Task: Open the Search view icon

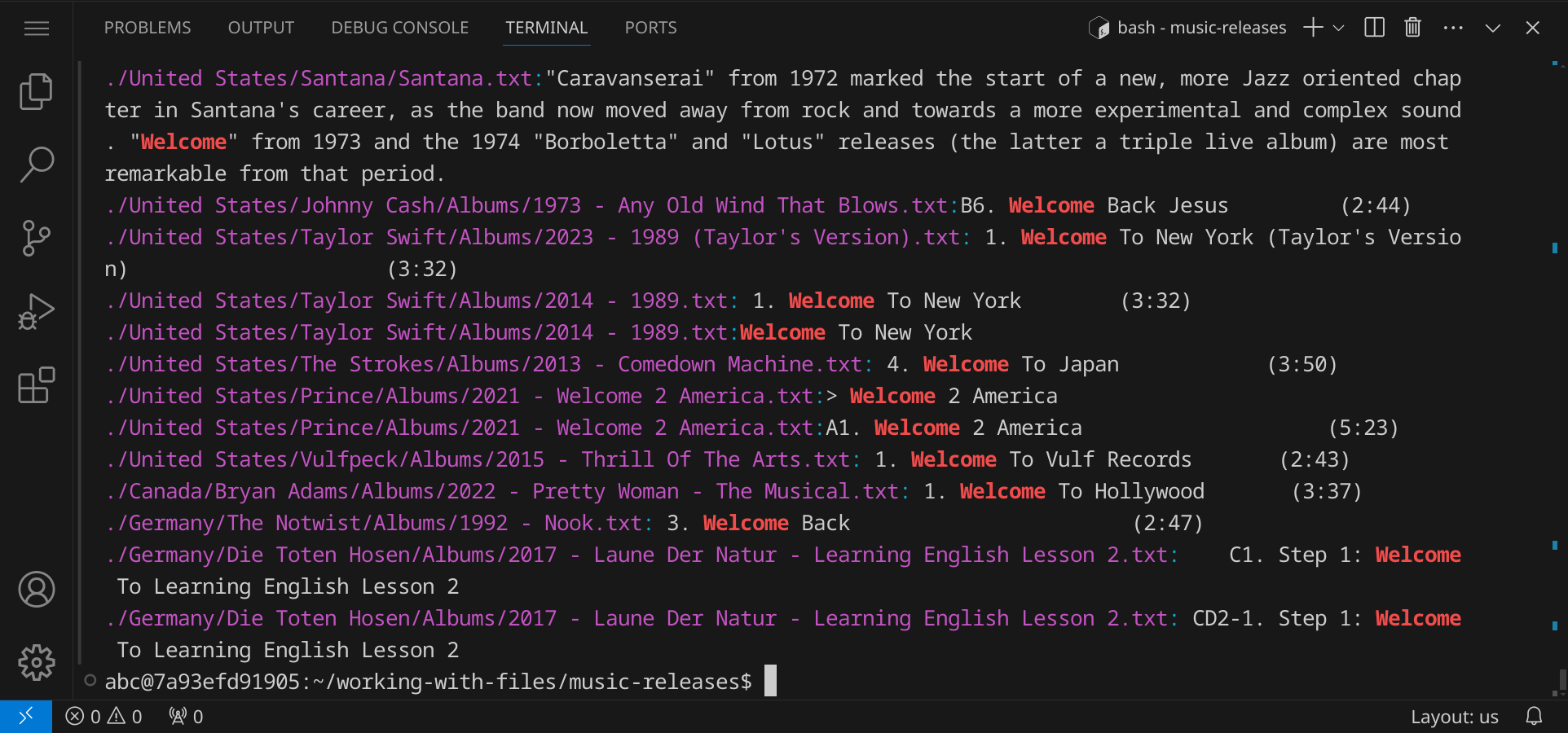Action: [x=36, y=165]
